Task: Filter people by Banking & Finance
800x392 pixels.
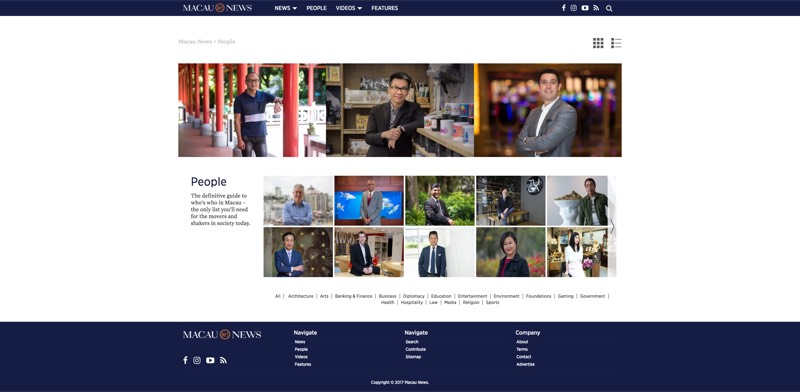Action: tap(354, 296)
